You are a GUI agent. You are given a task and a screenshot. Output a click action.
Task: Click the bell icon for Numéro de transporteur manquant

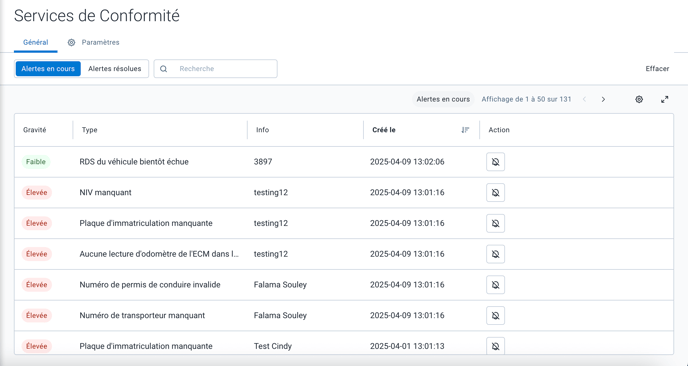click(x=495, y=316)
